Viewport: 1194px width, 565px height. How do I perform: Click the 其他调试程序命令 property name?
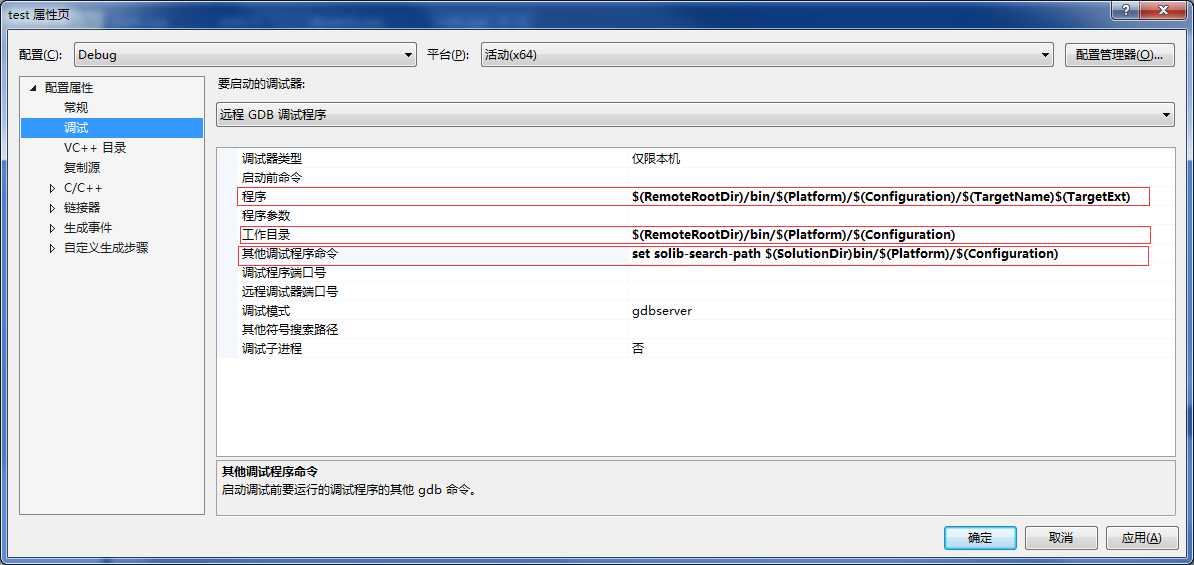click(x=290, y=254)
